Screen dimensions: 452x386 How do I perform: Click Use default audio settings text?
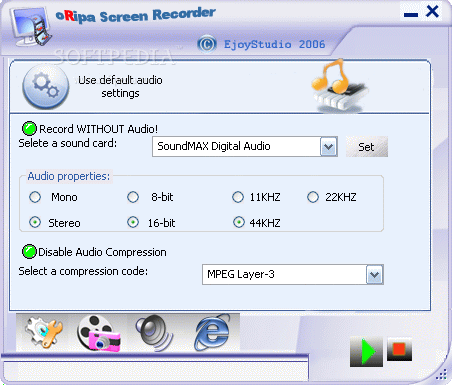[x=120, y=87]
